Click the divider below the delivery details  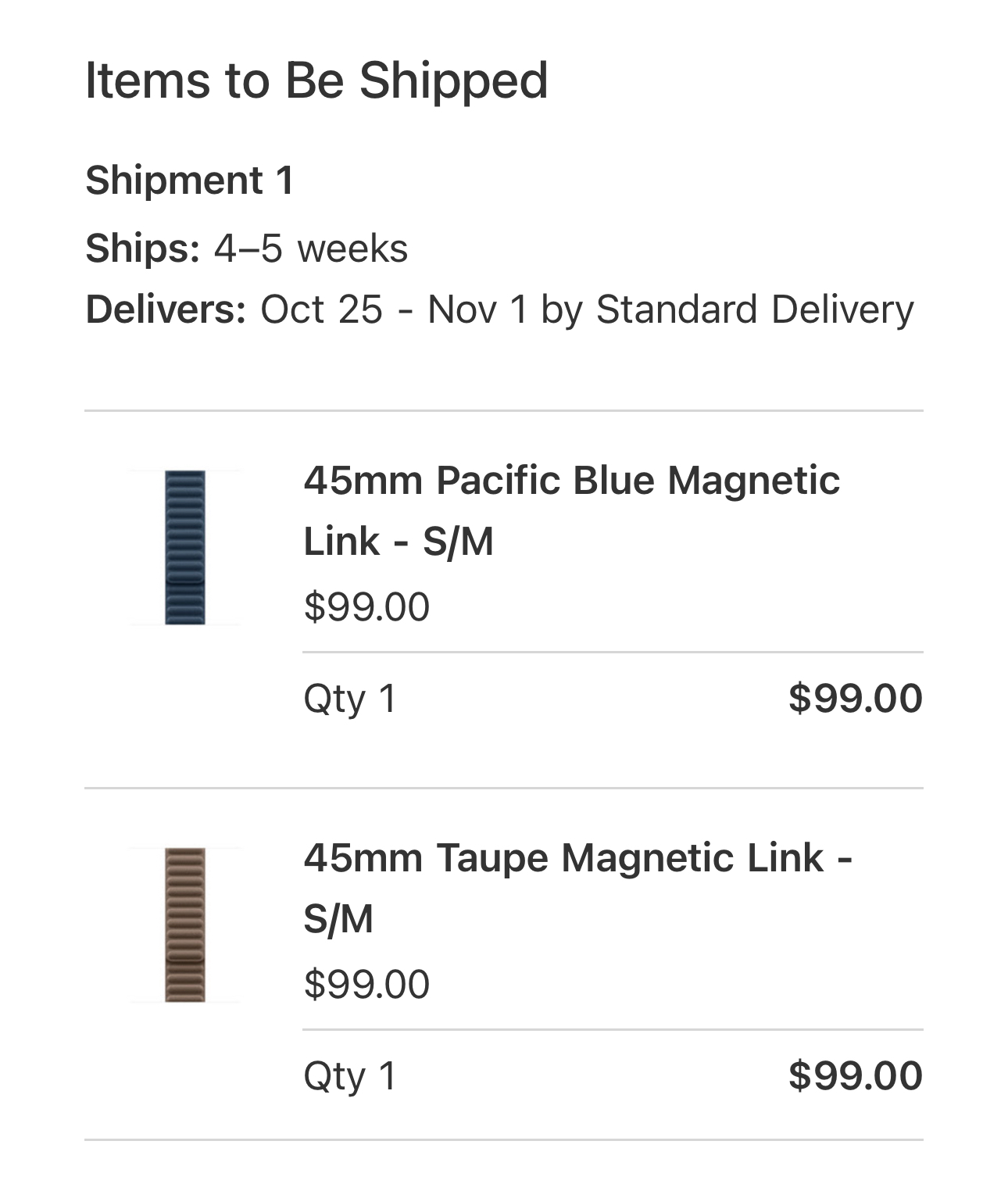click(504, 410)
